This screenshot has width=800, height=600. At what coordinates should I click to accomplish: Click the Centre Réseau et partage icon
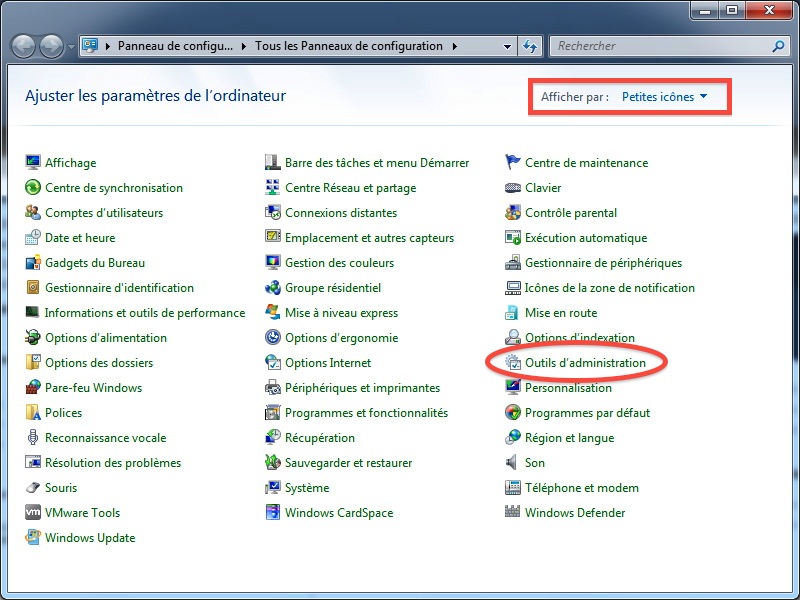coord(272,187)
